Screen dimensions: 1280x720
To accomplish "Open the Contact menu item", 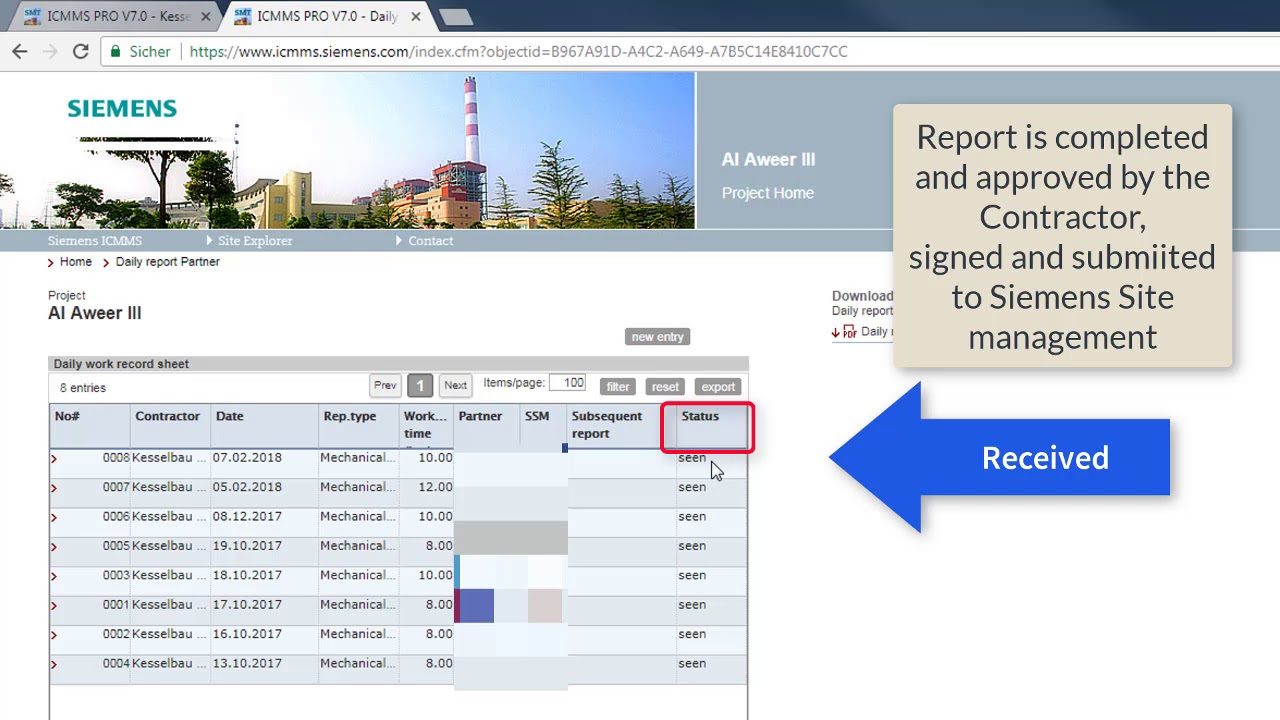I will [430, 241].
